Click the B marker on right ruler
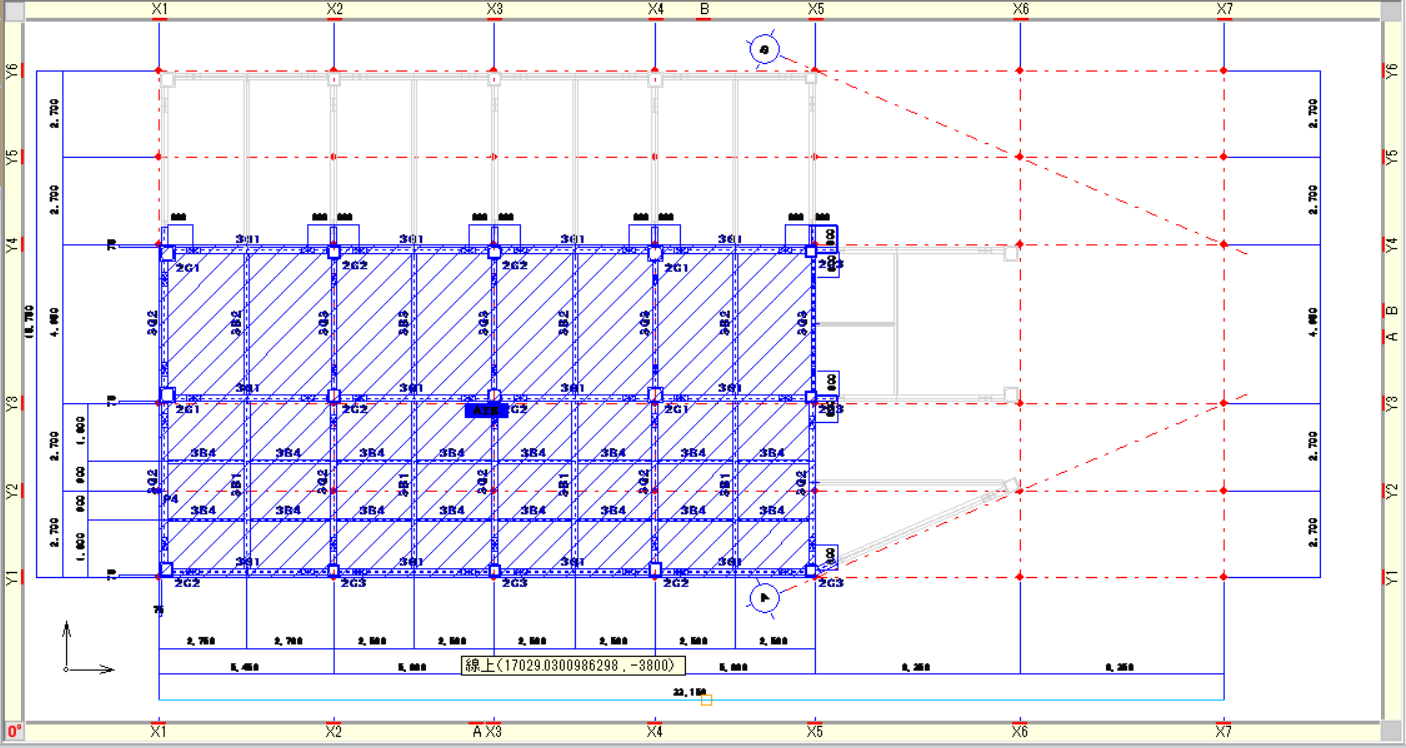1406x748 pixels. [1392, 311]
